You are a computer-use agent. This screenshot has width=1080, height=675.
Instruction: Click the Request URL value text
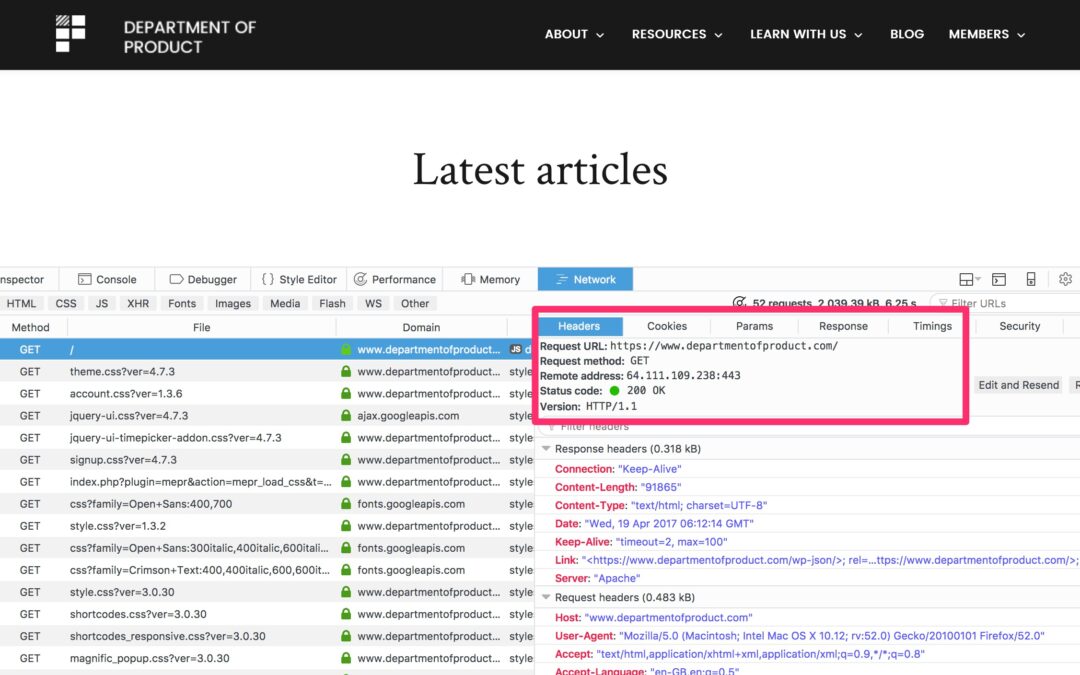724,346
